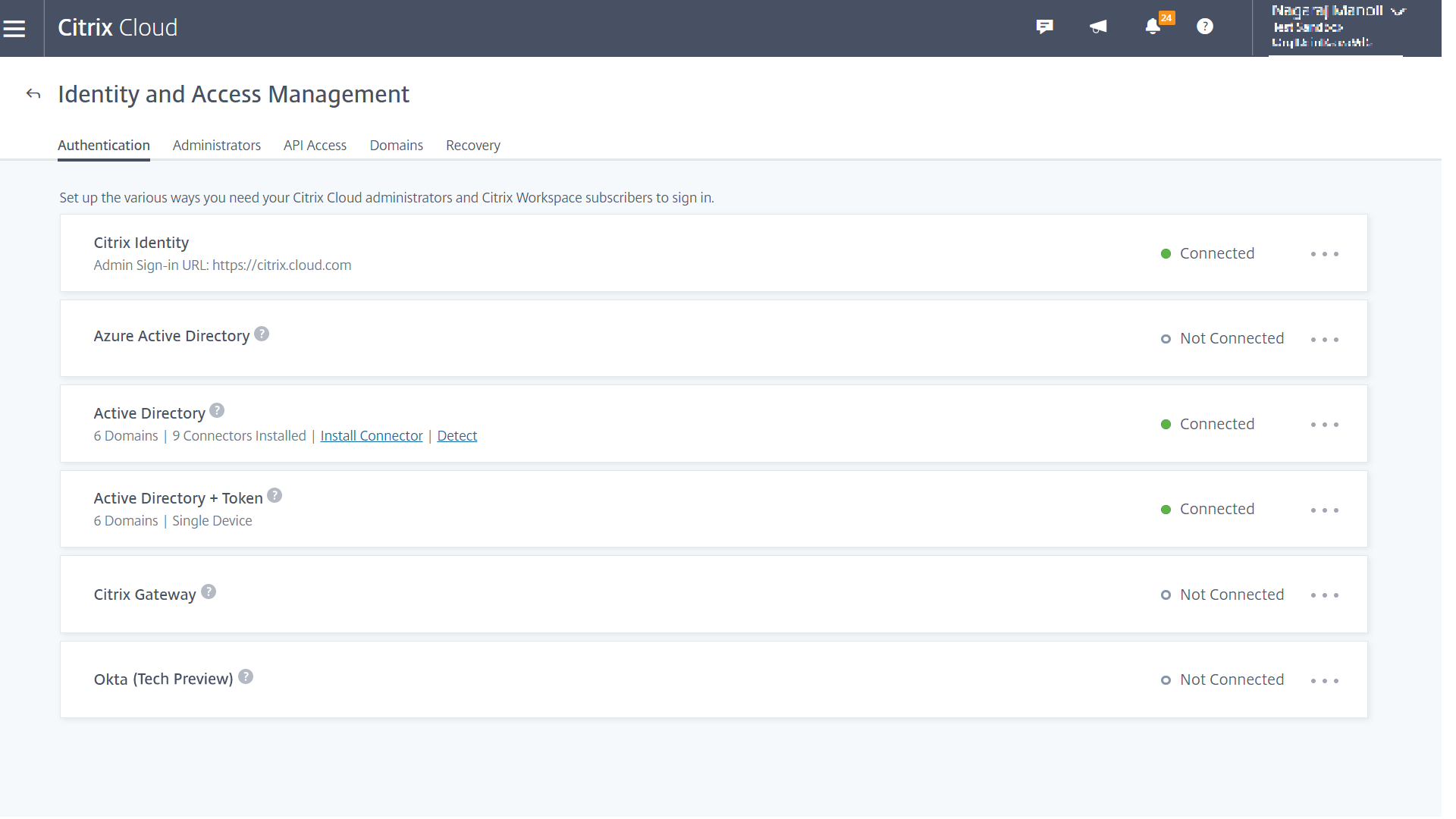Click the megaphone announcements icon
The image size is (1456, 819).
pos(1098,27)
